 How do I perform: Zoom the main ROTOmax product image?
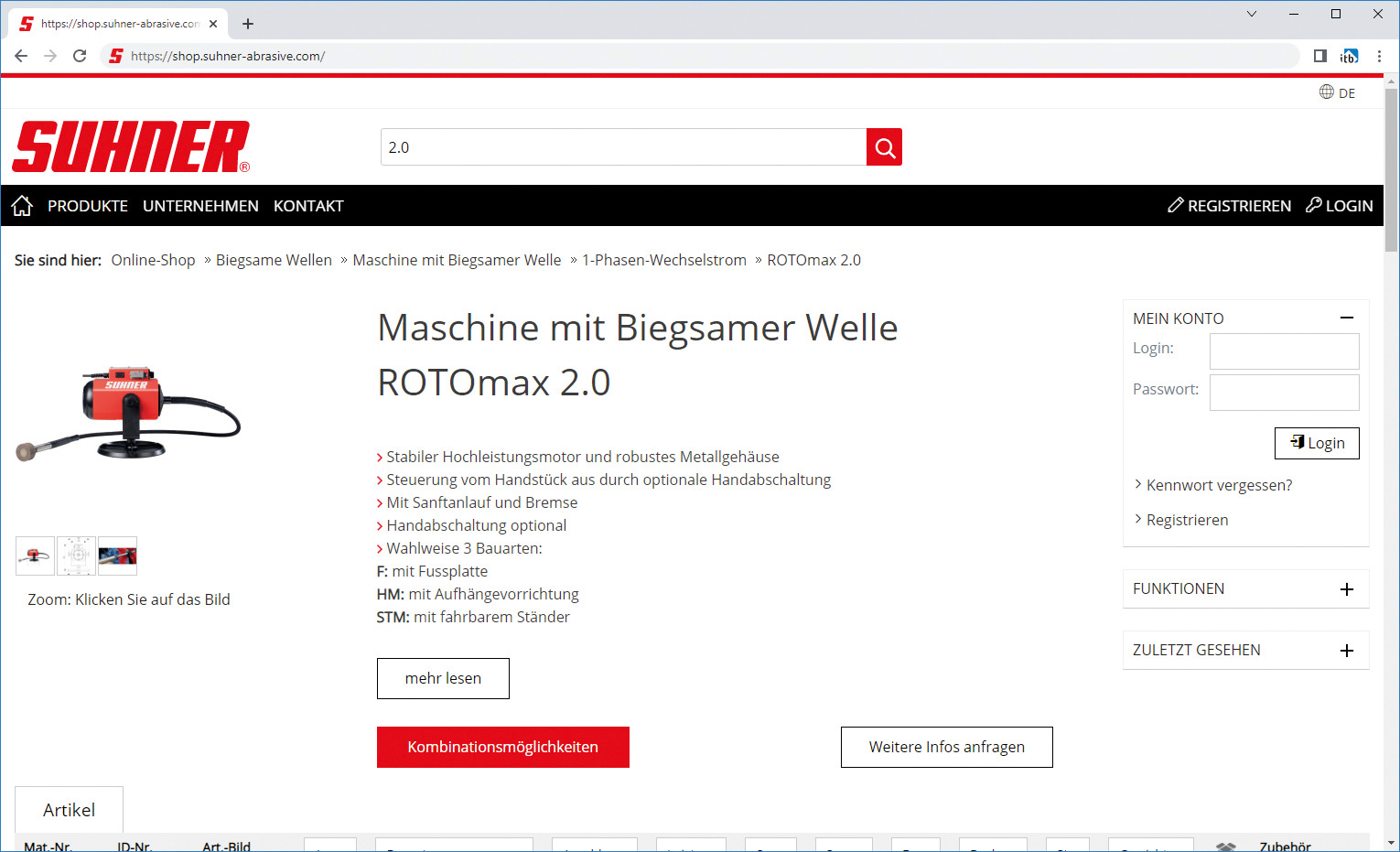(x=128, y=414)
